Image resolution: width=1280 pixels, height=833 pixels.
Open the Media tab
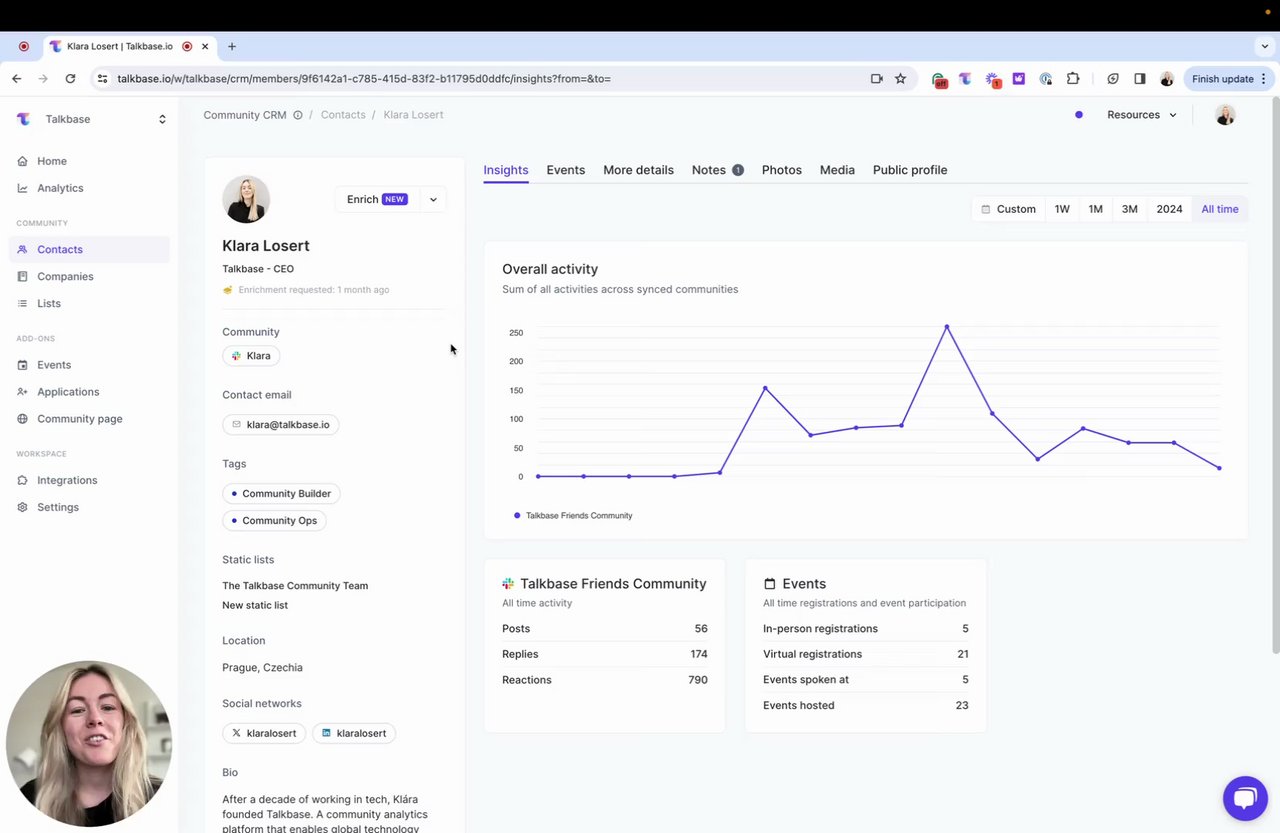pos(837,170)
